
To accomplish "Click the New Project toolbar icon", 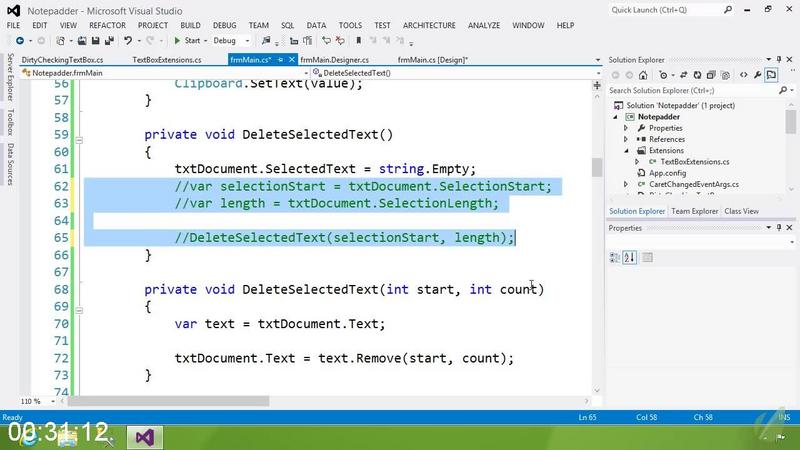I will click(60, 40).
